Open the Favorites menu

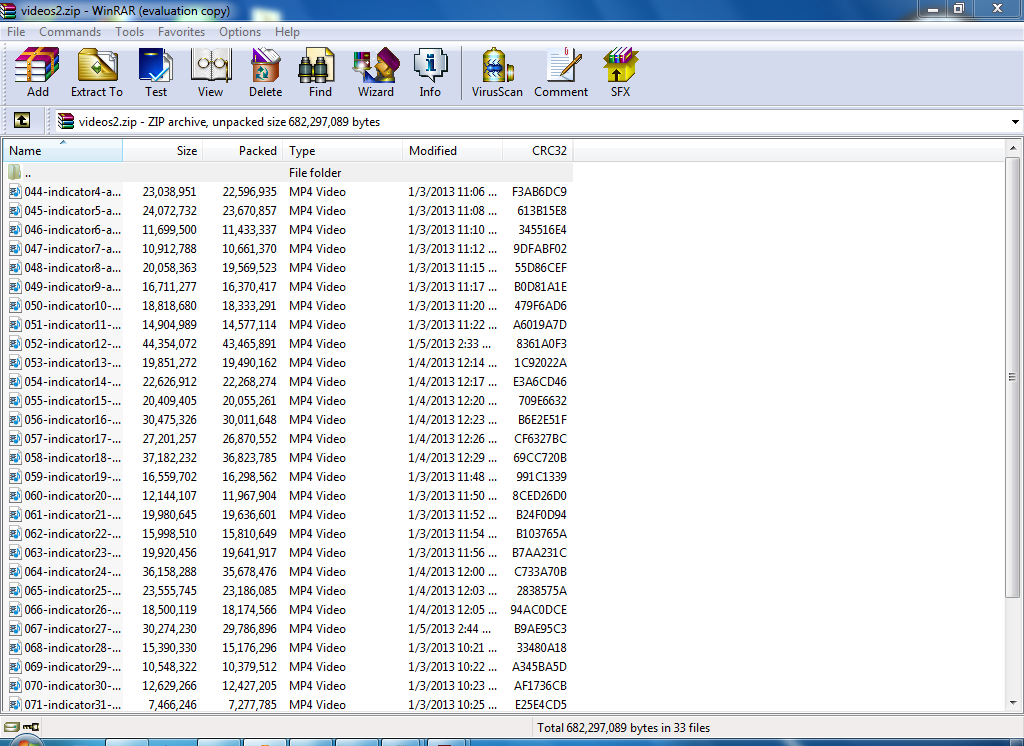pos(181,31)
